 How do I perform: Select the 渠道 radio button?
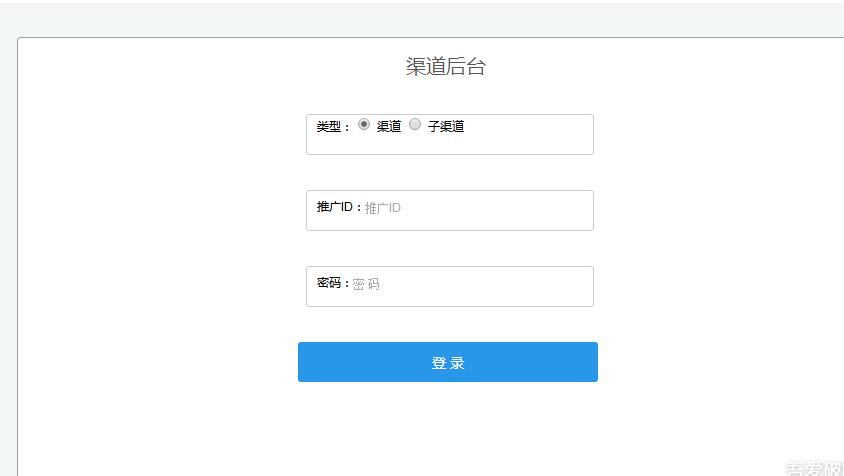[x=364, y=124]
